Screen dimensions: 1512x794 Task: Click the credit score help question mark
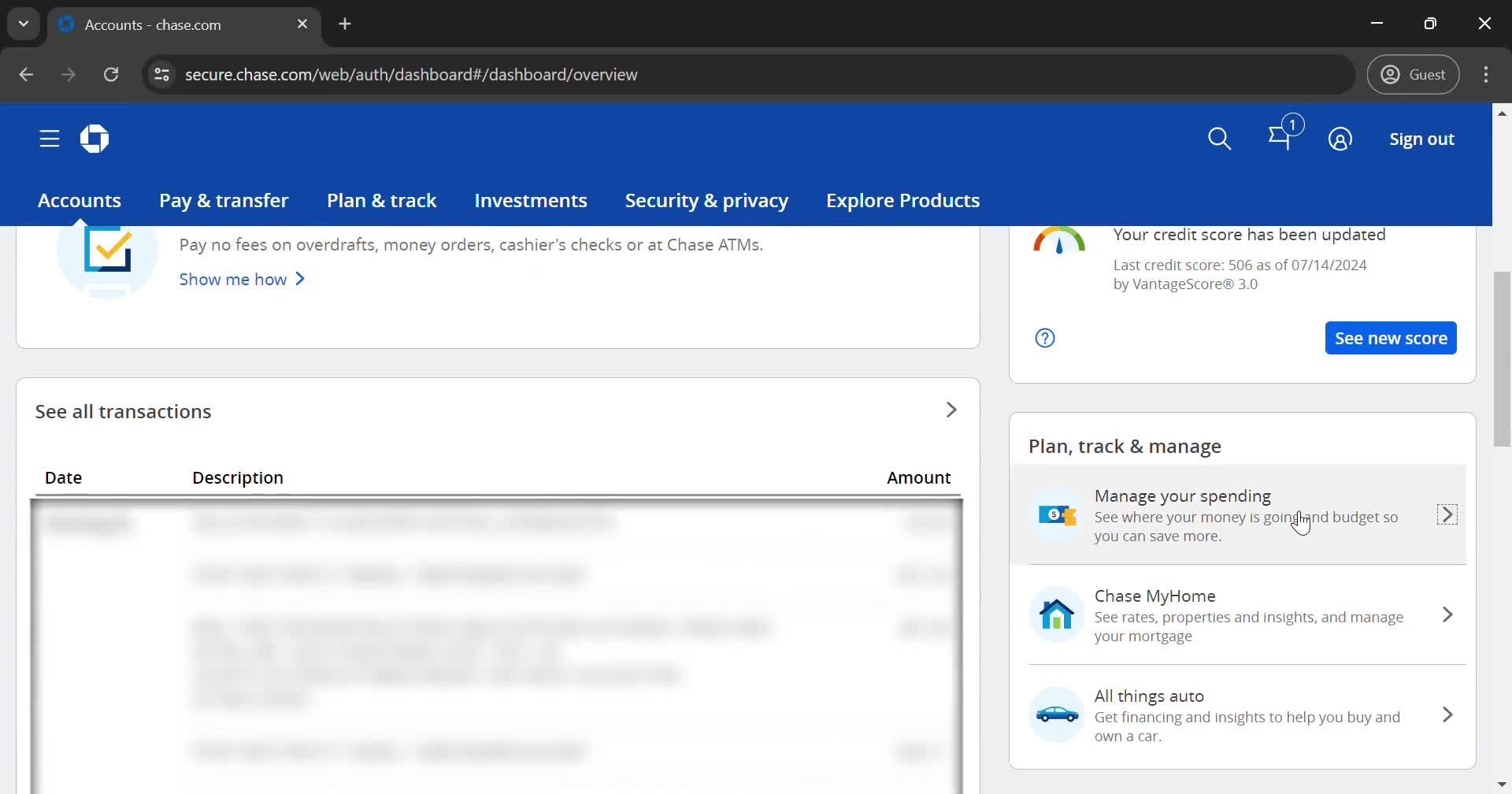1045,338
